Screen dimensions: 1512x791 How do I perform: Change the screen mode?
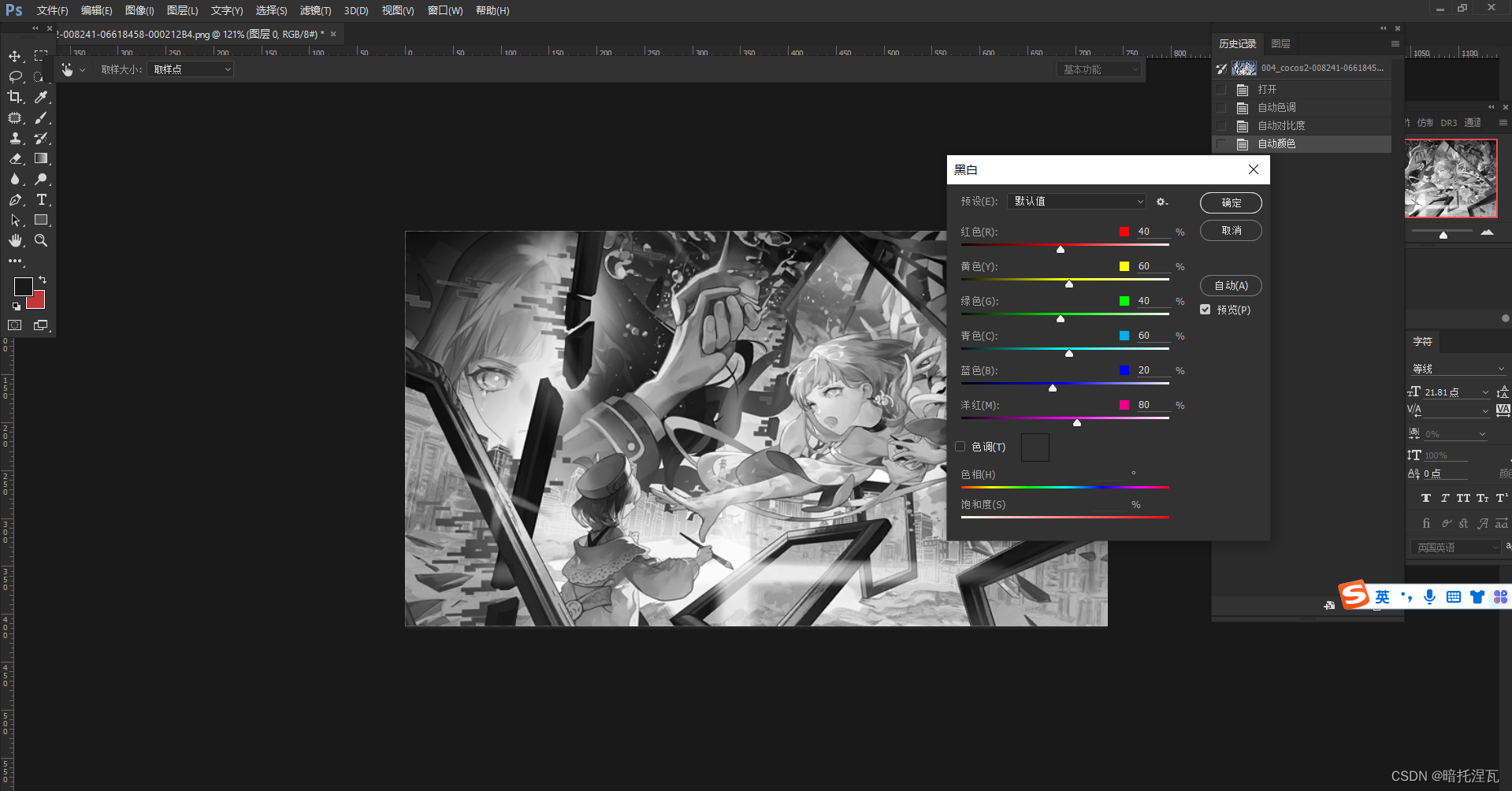click(41, 325)
